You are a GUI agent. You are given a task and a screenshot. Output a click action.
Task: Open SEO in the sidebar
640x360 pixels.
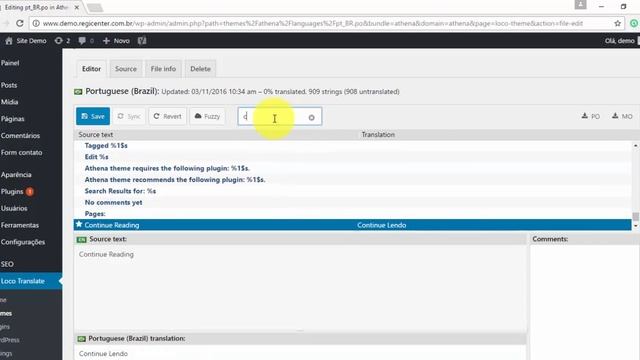(x=7, y=264)
